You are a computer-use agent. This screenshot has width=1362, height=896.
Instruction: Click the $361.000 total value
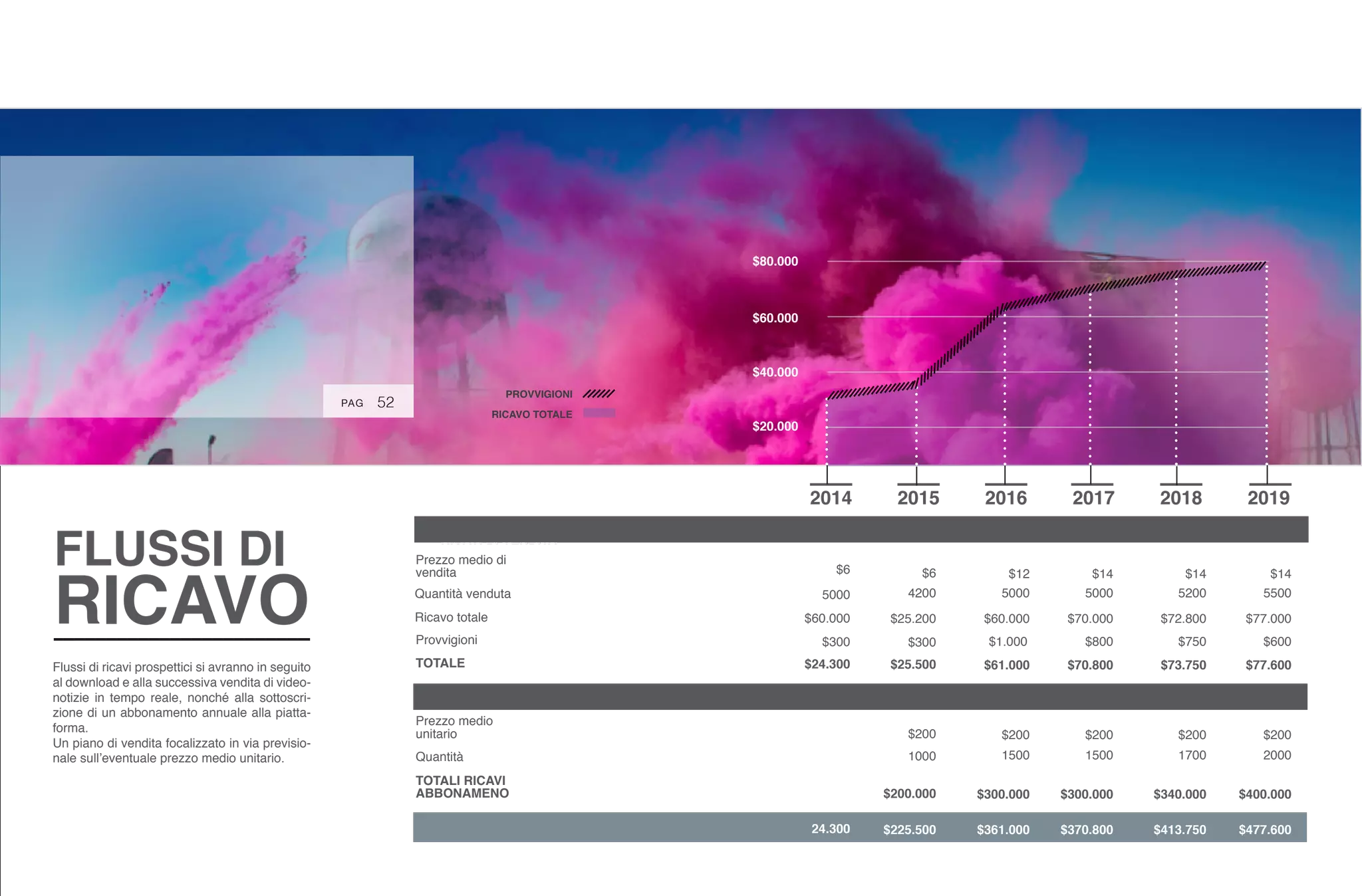point(1003,830)
